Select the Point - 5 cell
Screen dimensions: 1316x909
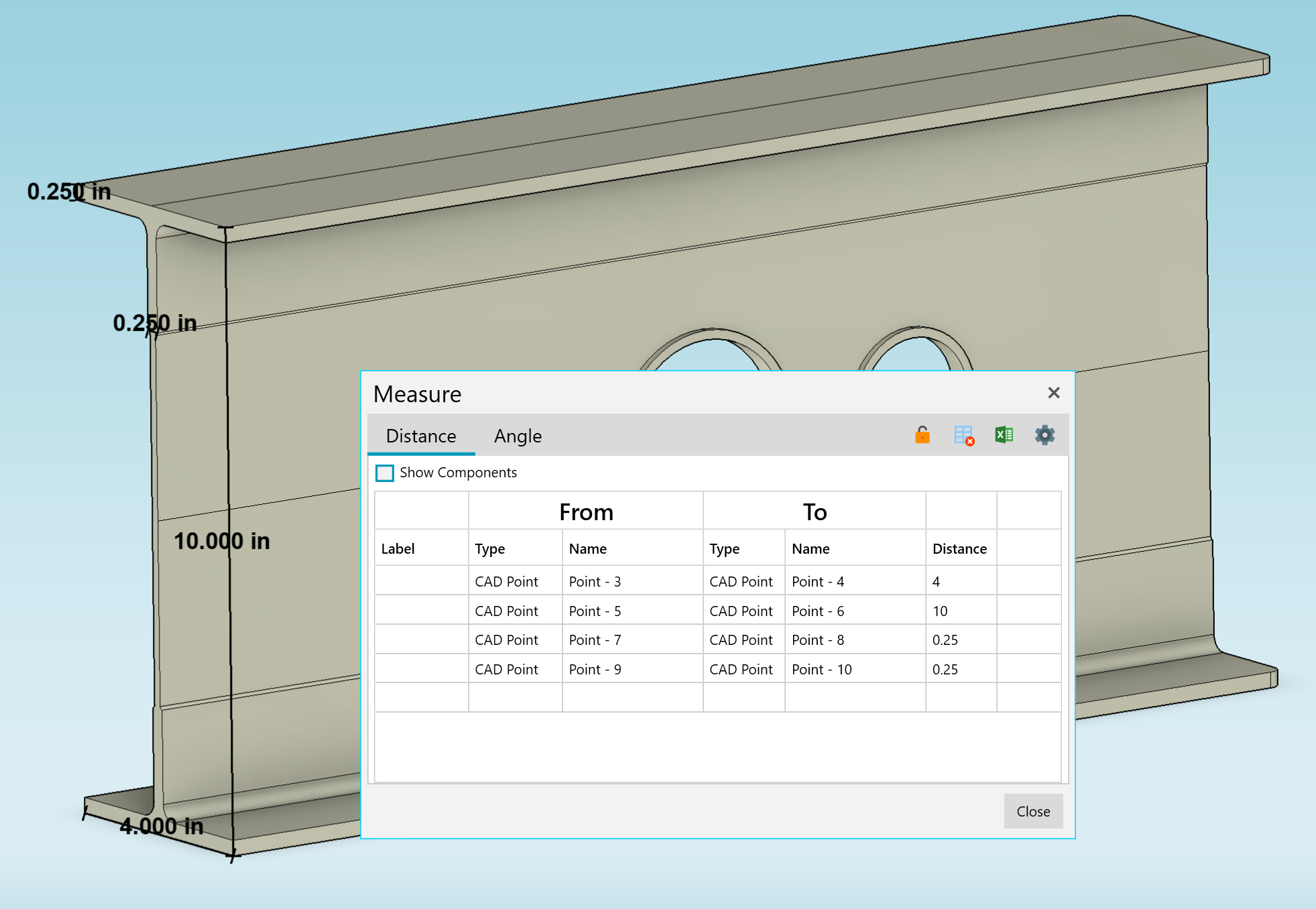[632, 611]
